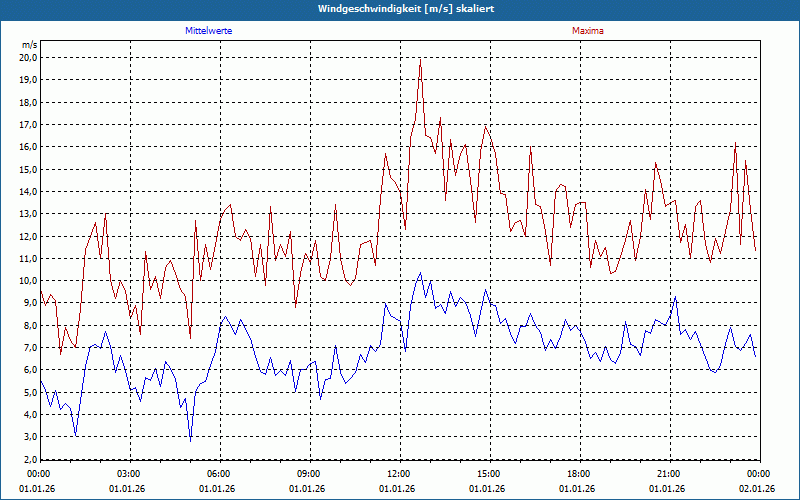Select the blue "Mittelwerte" legend label
This screenshot has height=500, width=800.
point(209,31)
